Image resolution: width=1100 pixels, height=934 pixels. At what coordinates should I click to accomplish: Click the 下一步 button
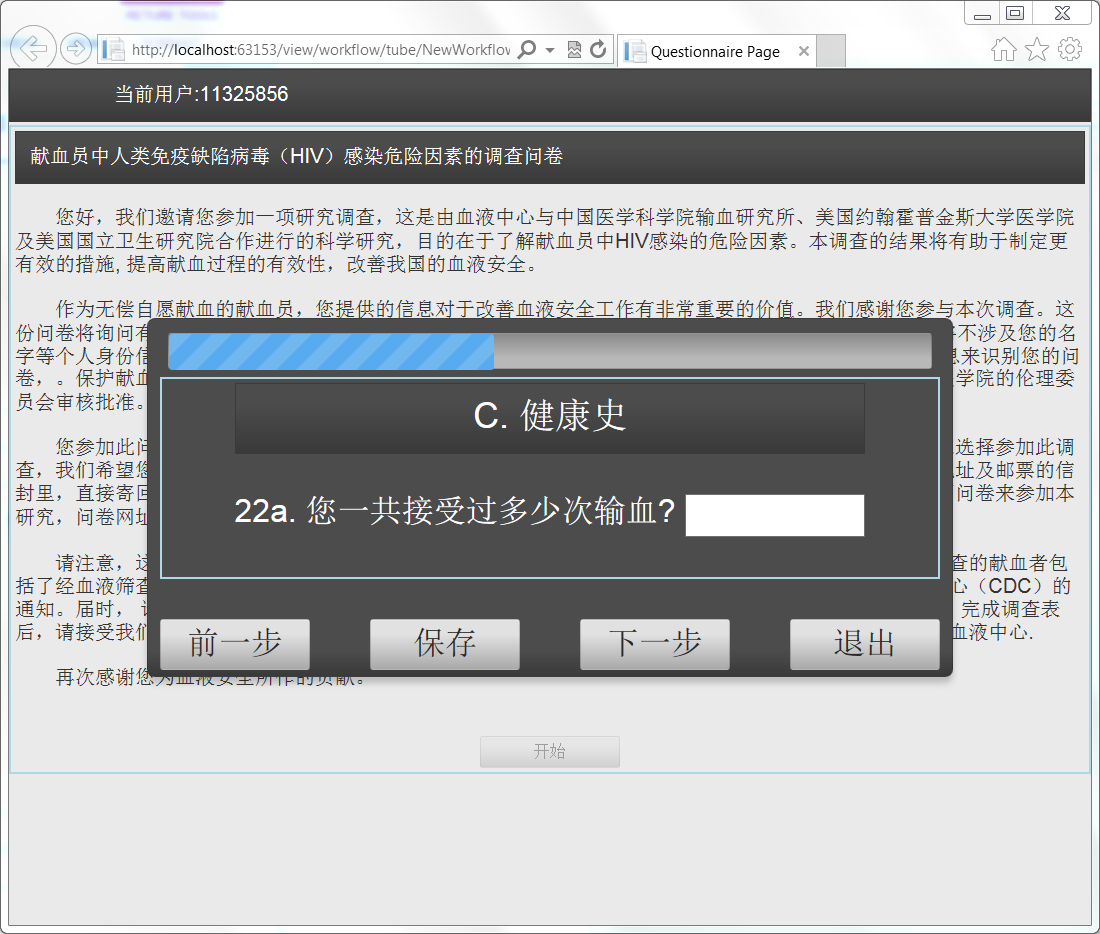point(655,644)
